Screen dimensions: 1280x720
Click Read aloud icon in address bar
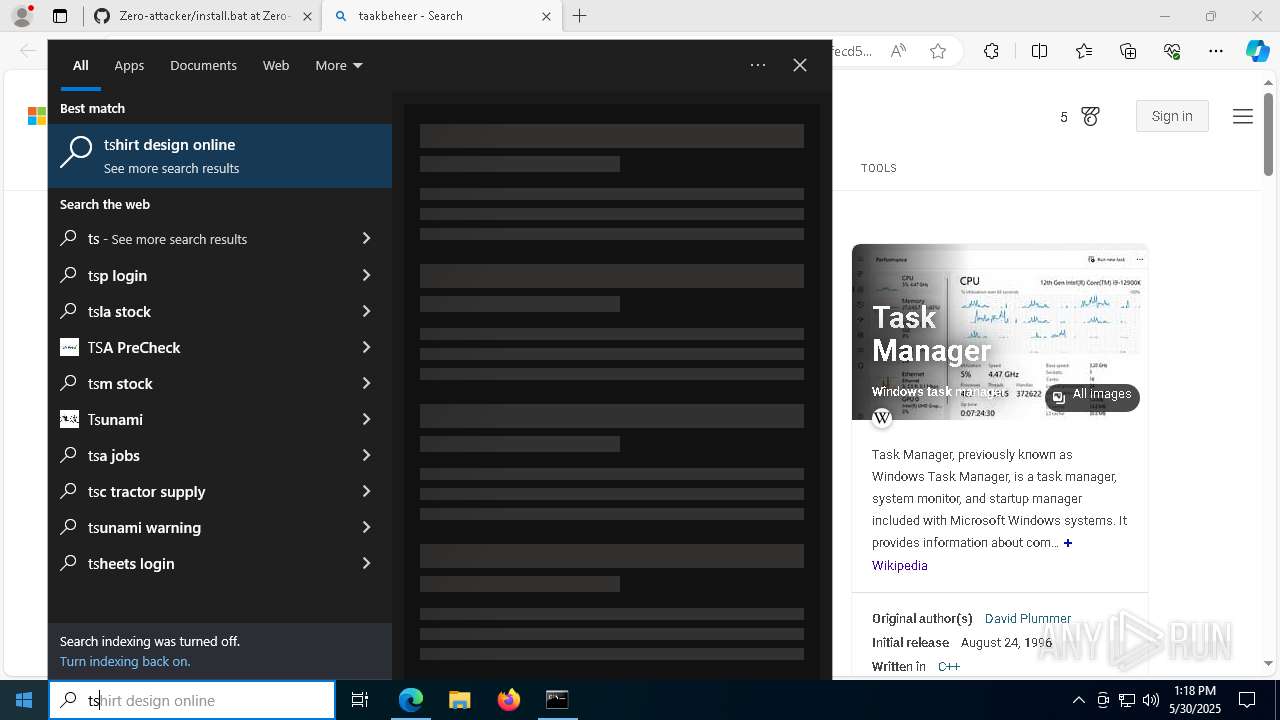click(898, 51)
